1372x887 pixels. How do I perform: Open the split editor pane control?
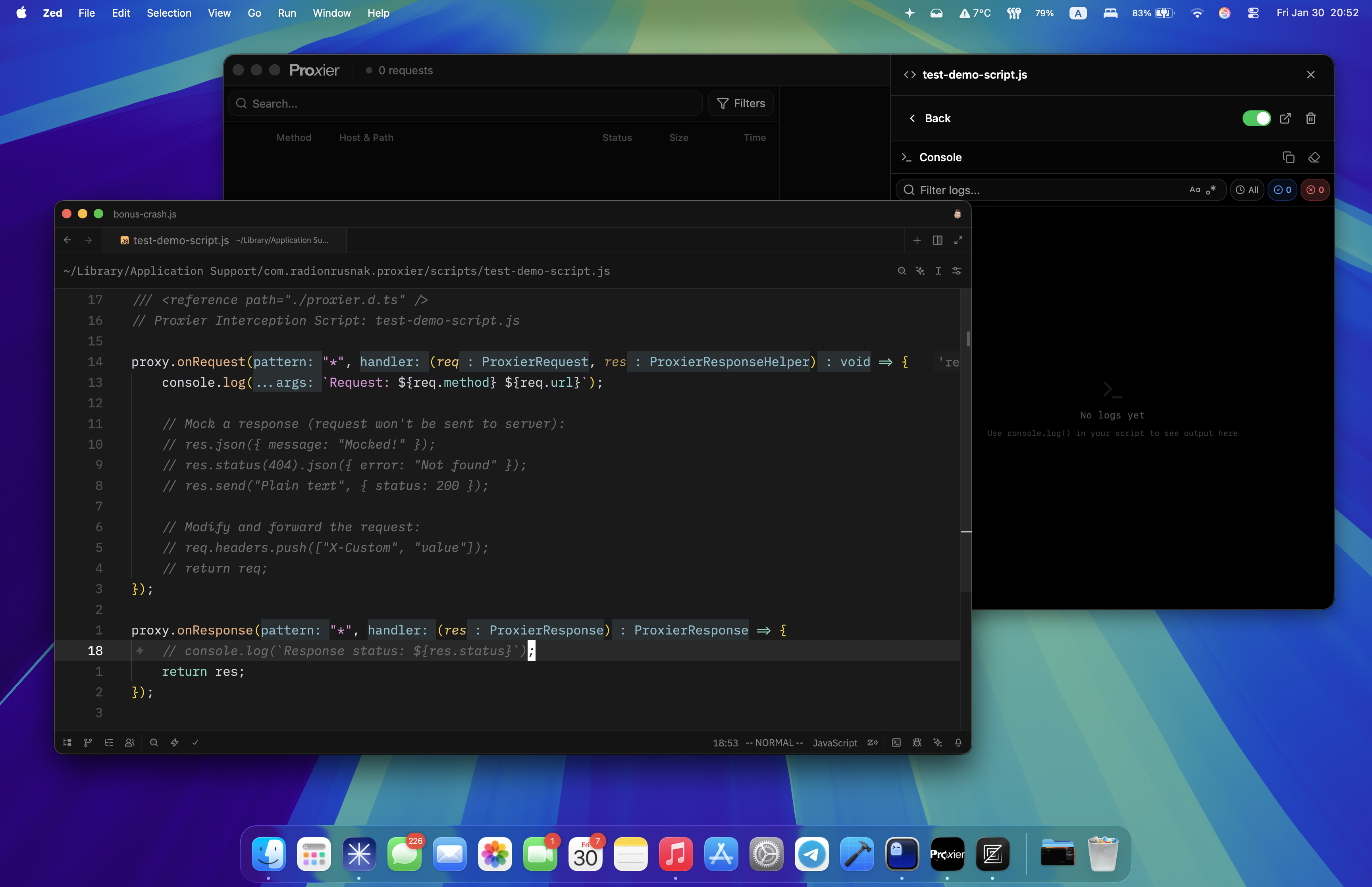(937, 240)
